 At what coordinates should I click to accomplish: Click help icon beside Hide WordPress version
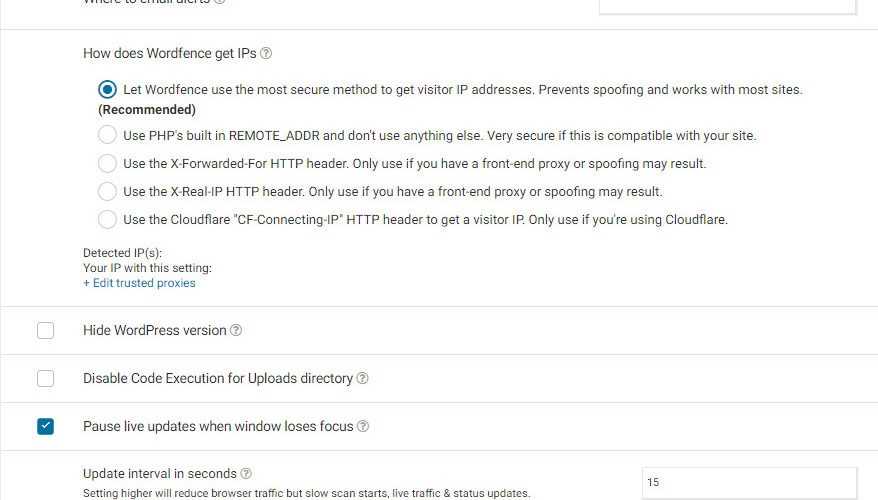236,331
